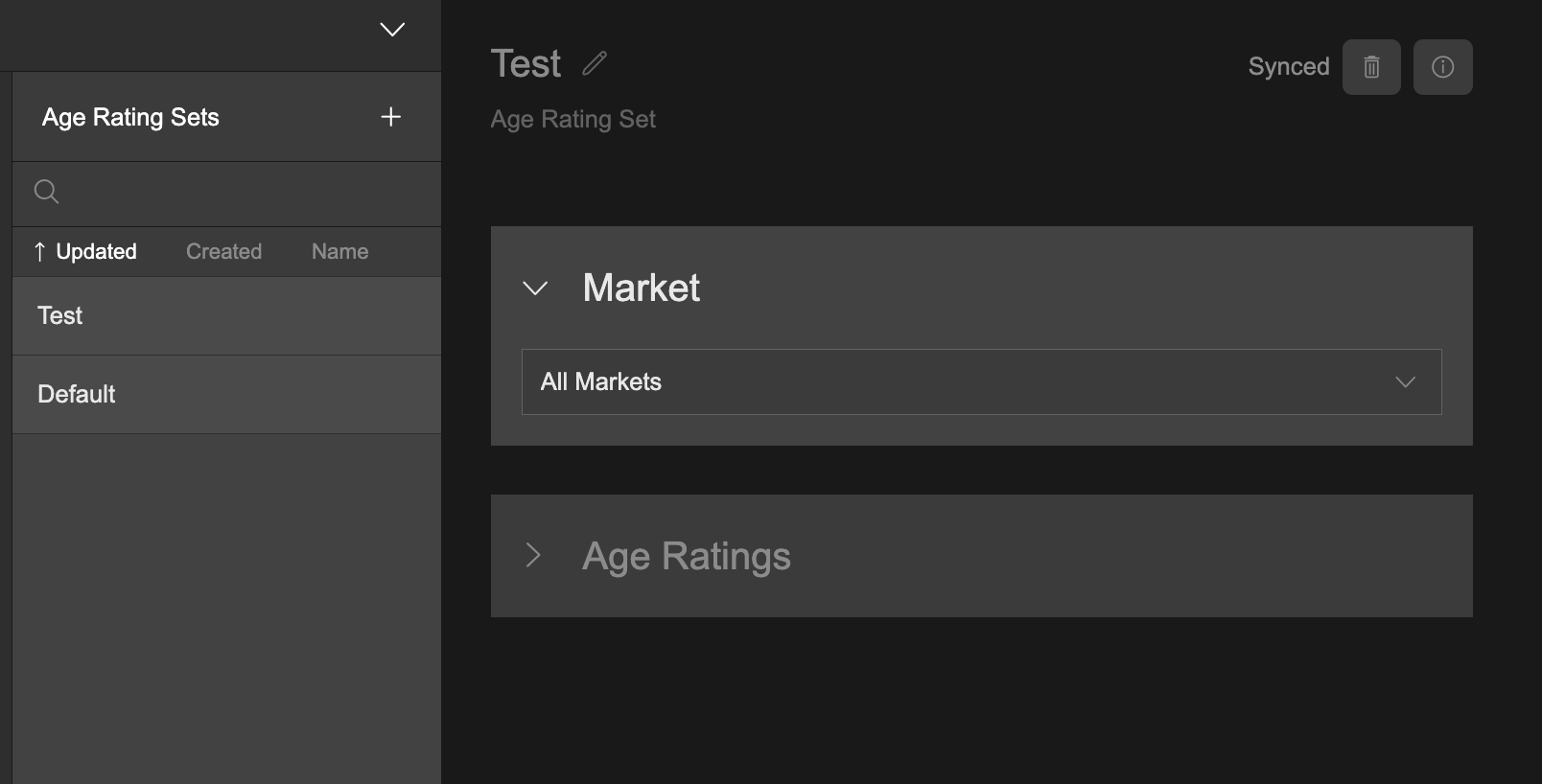Delete the set with the trash icon

click(x=1371, y=67)
